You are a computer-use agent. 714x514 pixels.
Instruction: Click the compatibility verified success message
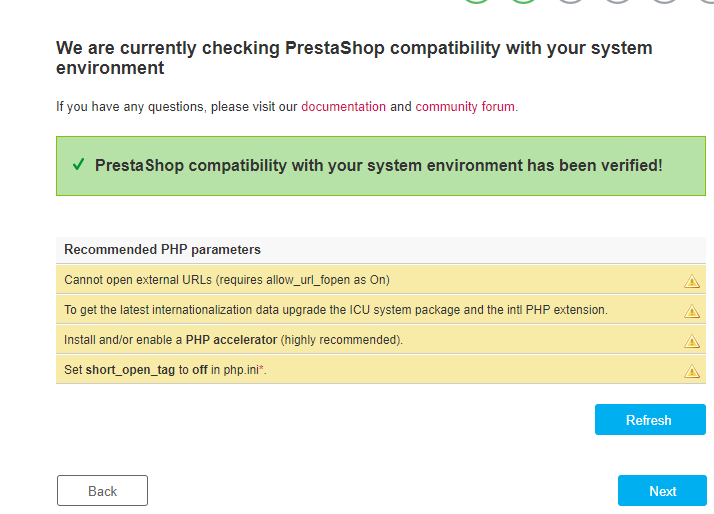click(x=378, y=165)
